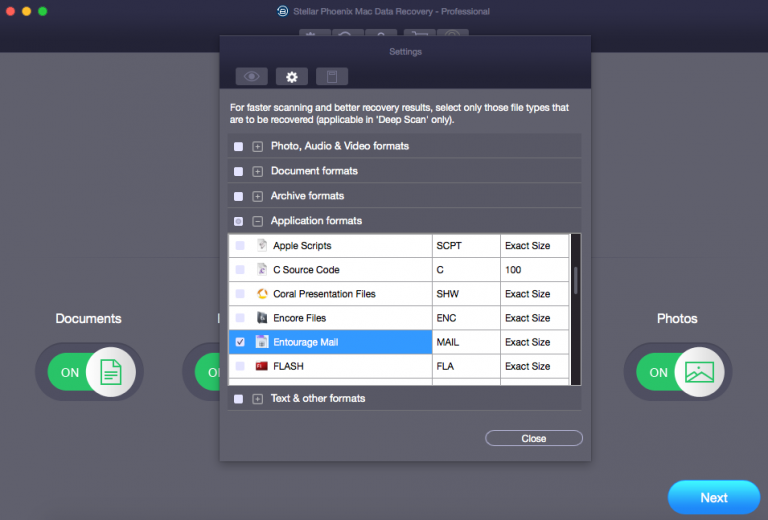Viewport: 768px width, 520px height.
Task: Tick the C Source Code checkbox
Action: (x=240, y=269)
